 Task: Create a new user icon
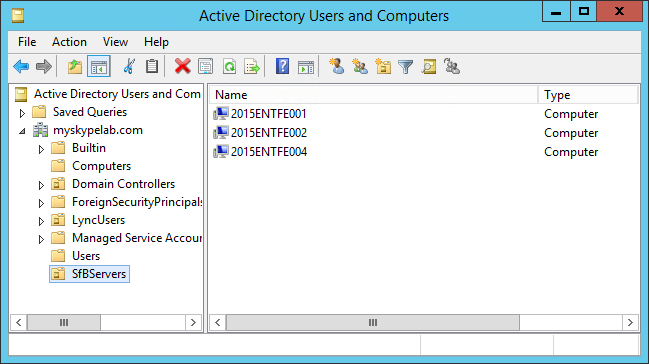tap(337, 66)
